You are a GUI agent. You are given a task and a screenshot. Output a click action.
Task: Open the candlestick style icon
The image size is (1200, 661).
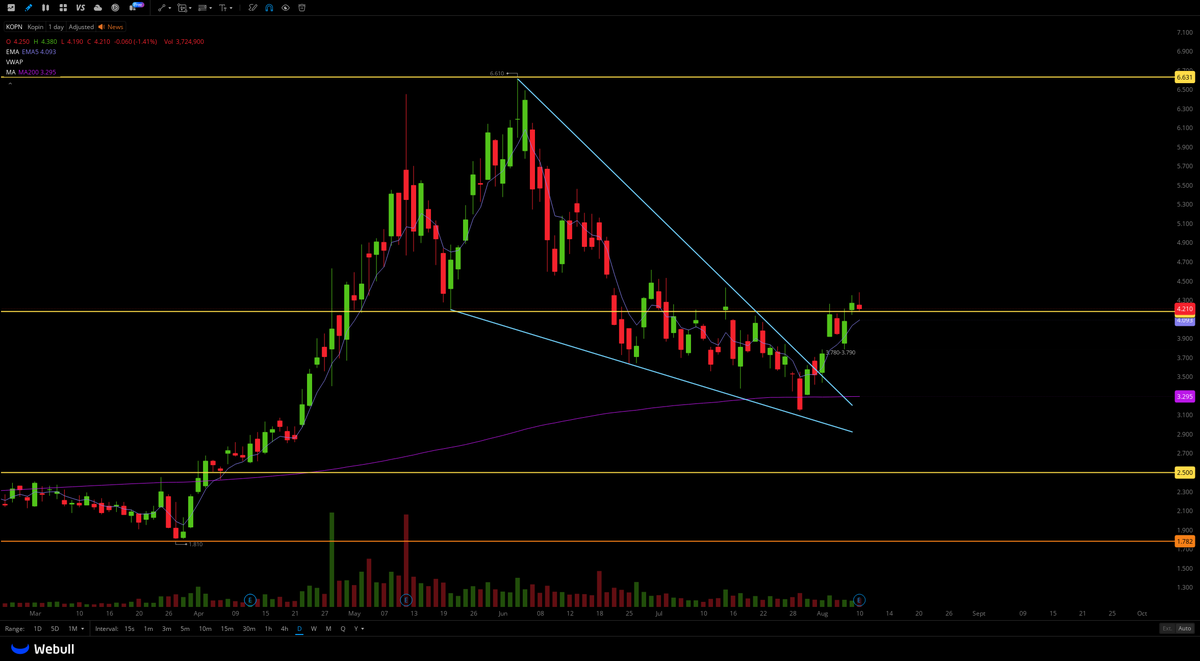tap(45, 7)
